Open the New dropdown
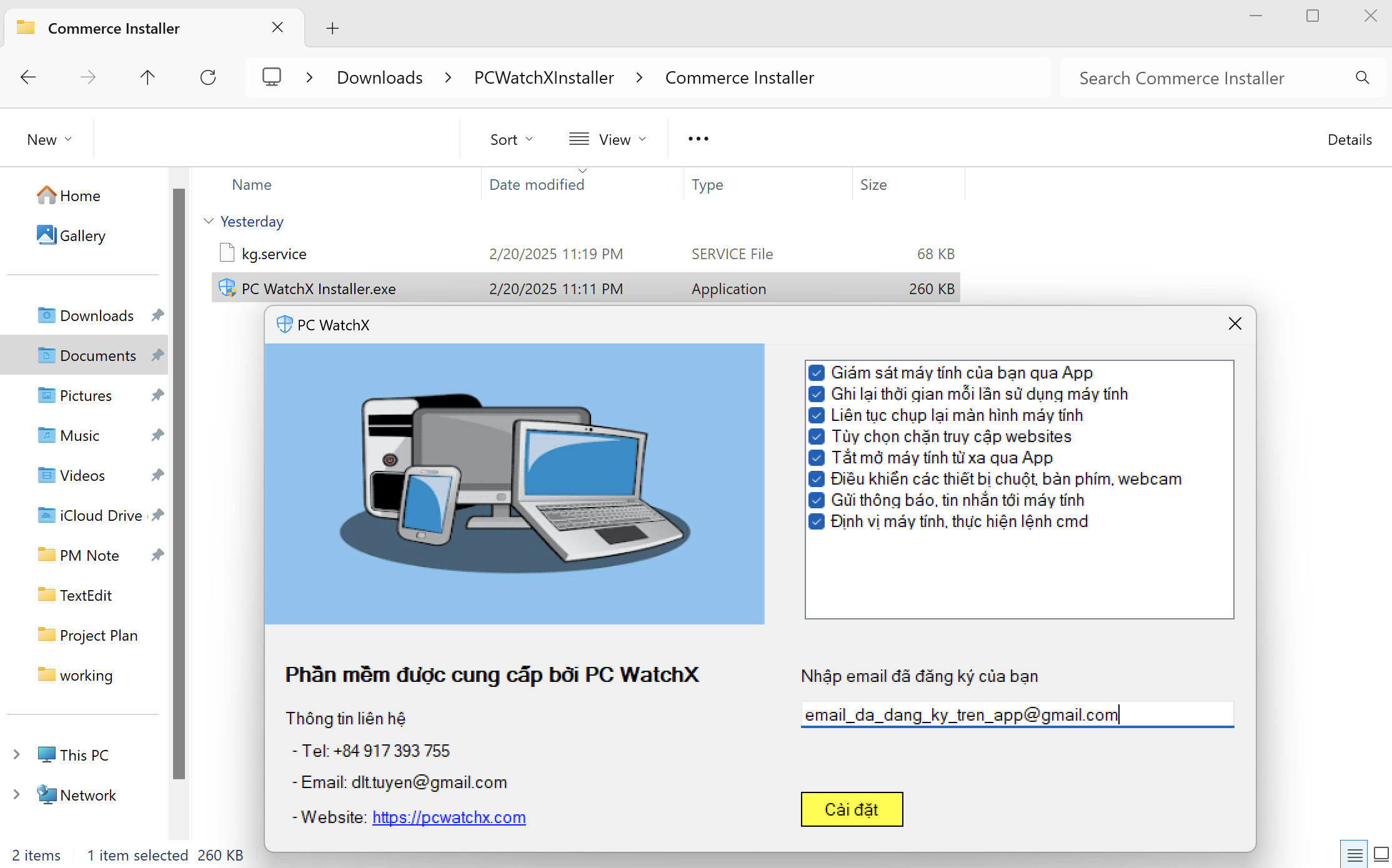Screen dimensions: 1392x868 (x=49, y=139)
